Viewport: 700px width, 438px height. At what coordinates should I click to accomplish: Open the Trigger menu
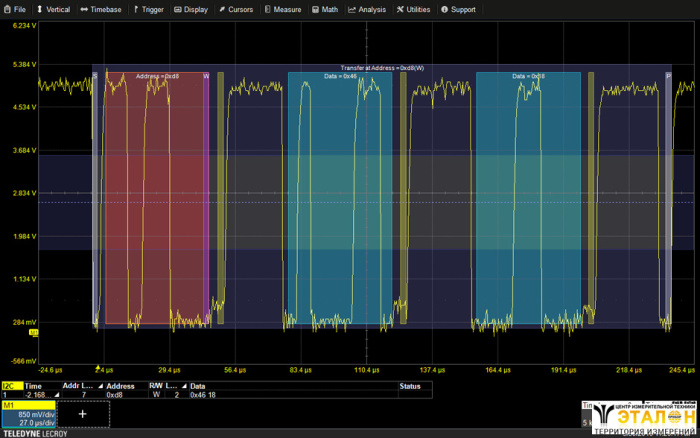pyautogui.click(x=147, y=9)
